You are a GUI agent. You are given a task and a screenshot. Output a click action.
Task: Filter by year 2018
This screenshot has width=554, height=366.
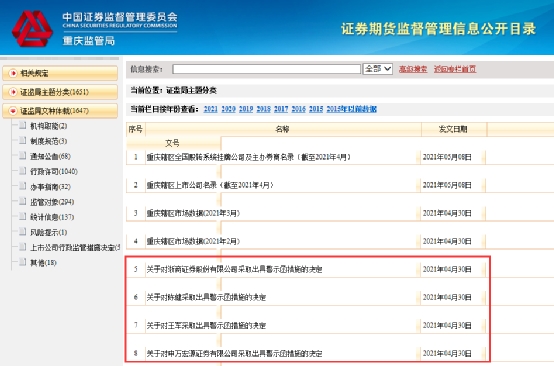pos(264,109)
